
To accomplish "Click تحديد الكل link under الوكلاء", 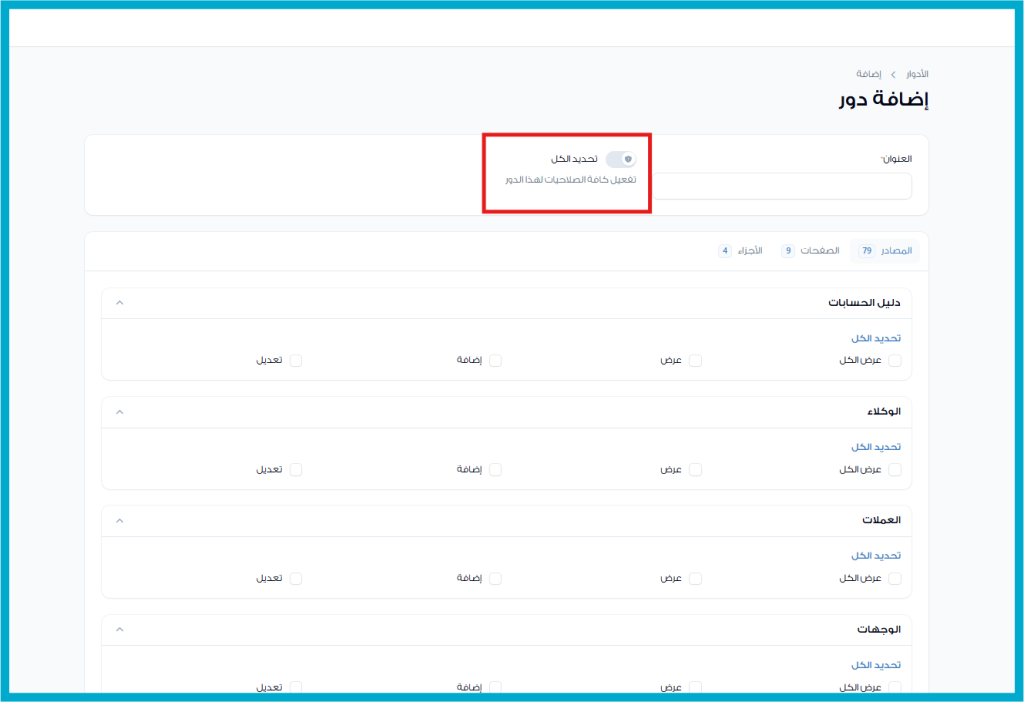I will click(876, 447).
